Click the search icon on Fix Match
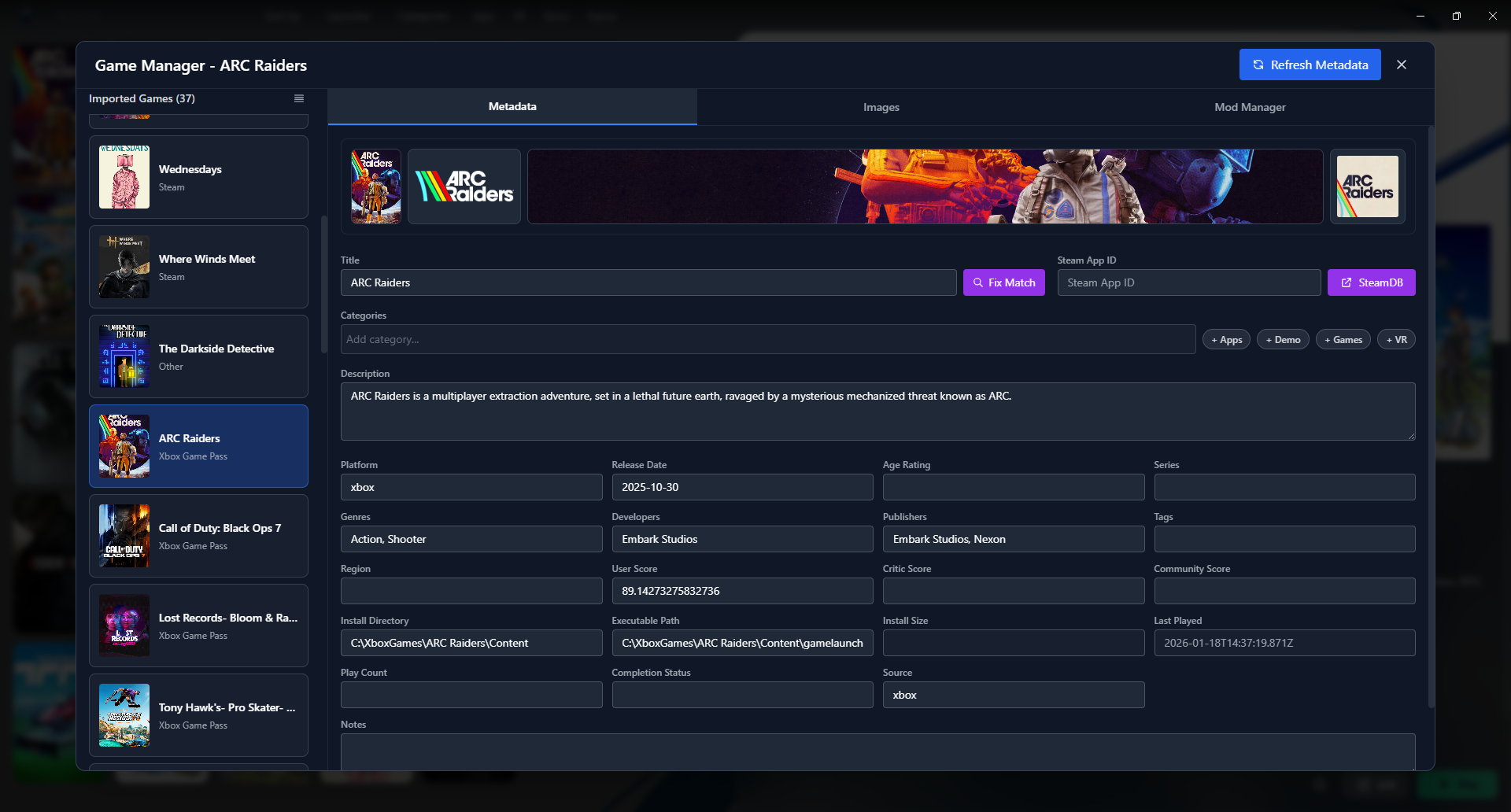Screen dimensions: 1511x812 click(x=978, y=282)
